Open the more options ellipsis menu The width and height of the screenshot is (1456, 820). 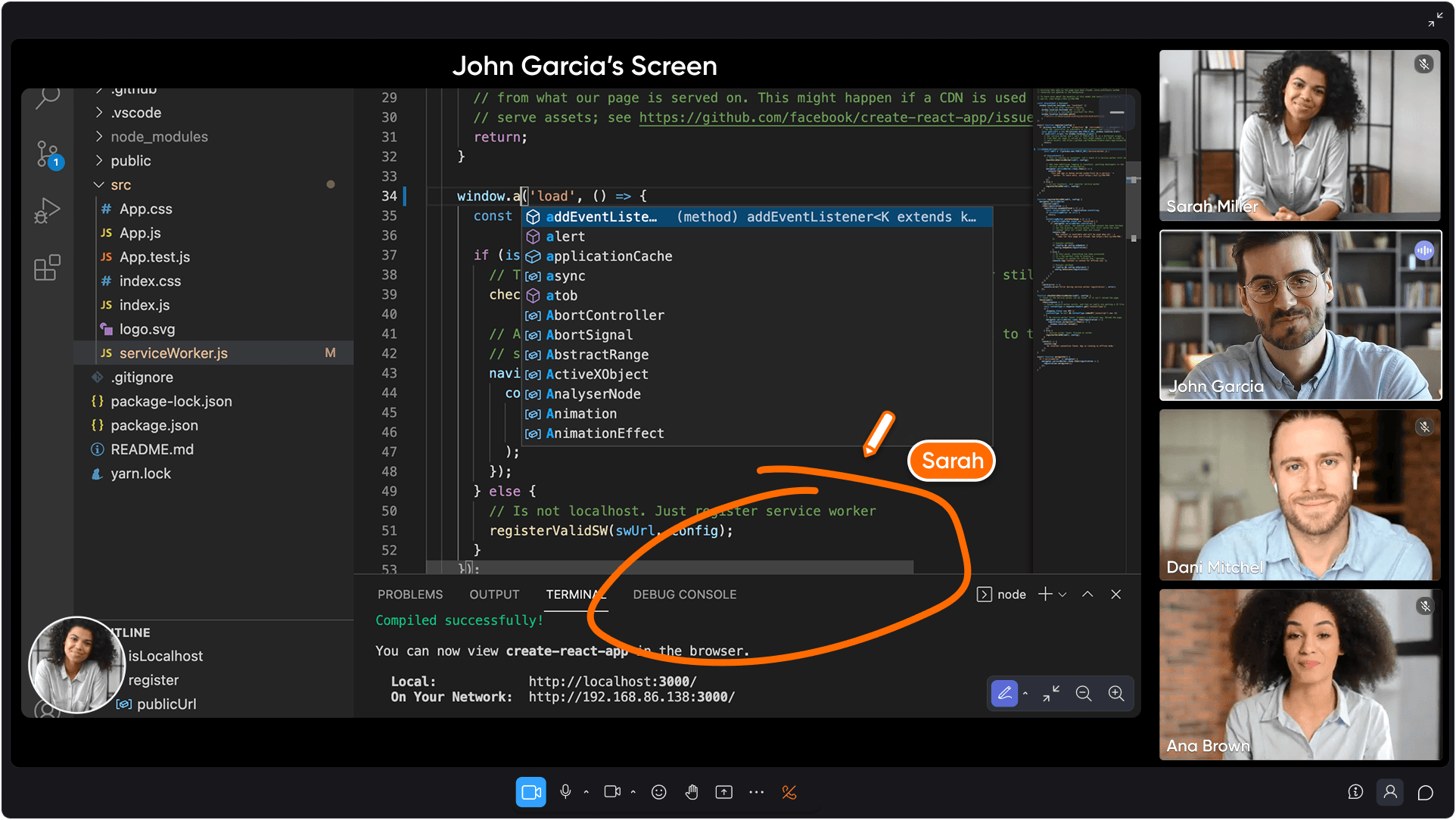[757, 792]
